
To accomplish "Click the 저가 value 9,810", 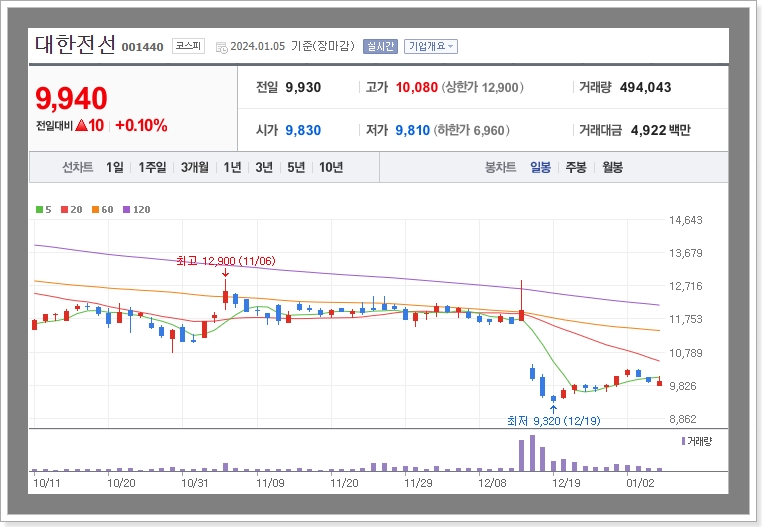I will click(413, 130).
